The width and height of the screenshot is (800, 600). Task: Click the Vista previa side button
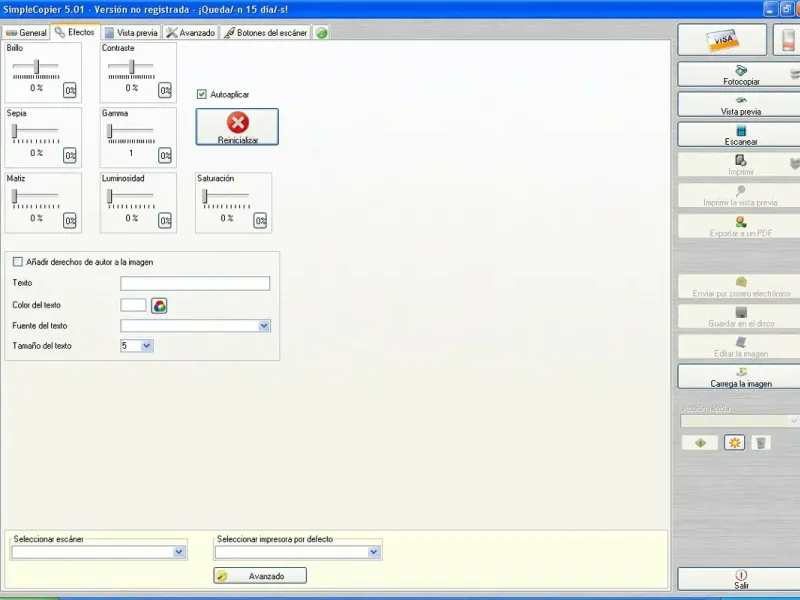(741, 105)
